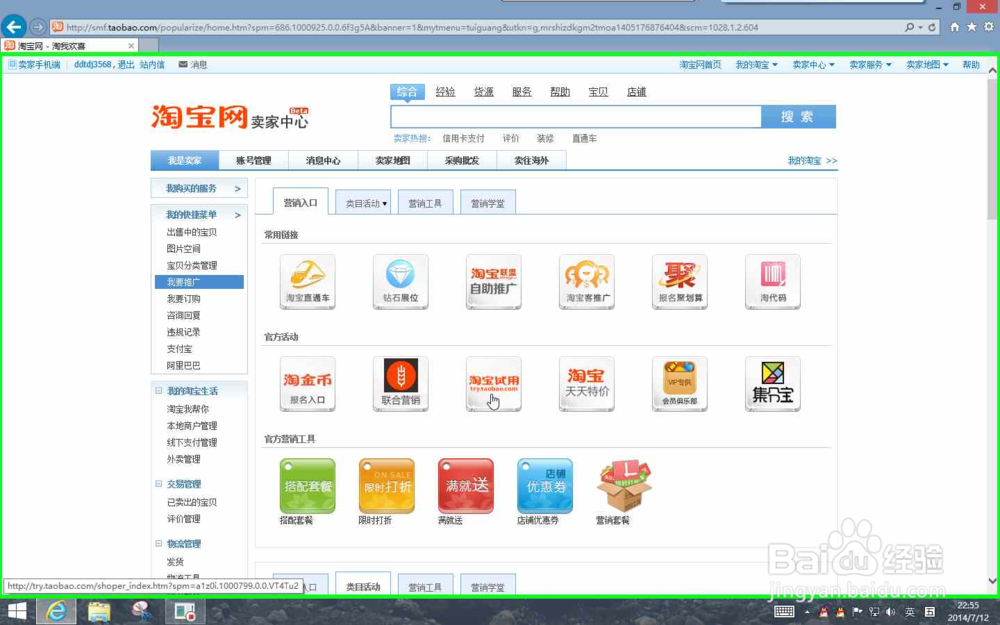
Task: Switch to 采购批发 navigation tab
Action: (x=462, y=161)
